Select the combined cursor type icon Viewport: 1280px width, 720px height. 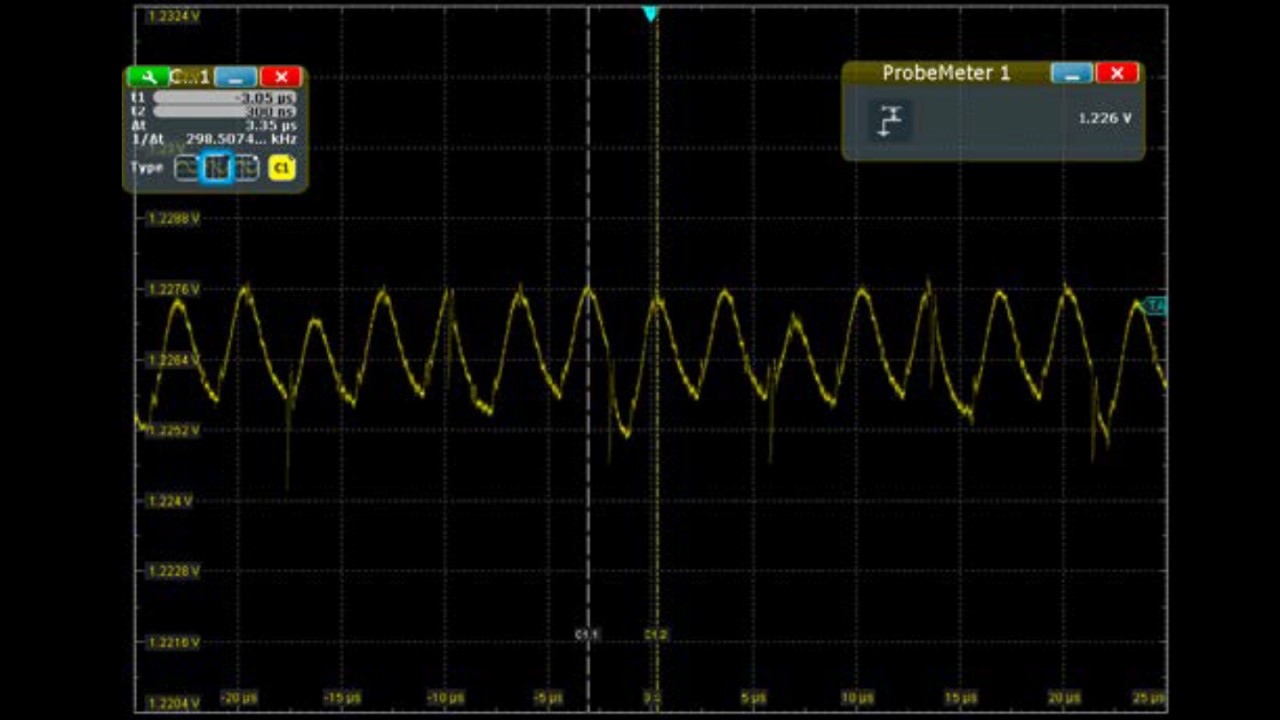pyautogui.click(x=247, y=168)
